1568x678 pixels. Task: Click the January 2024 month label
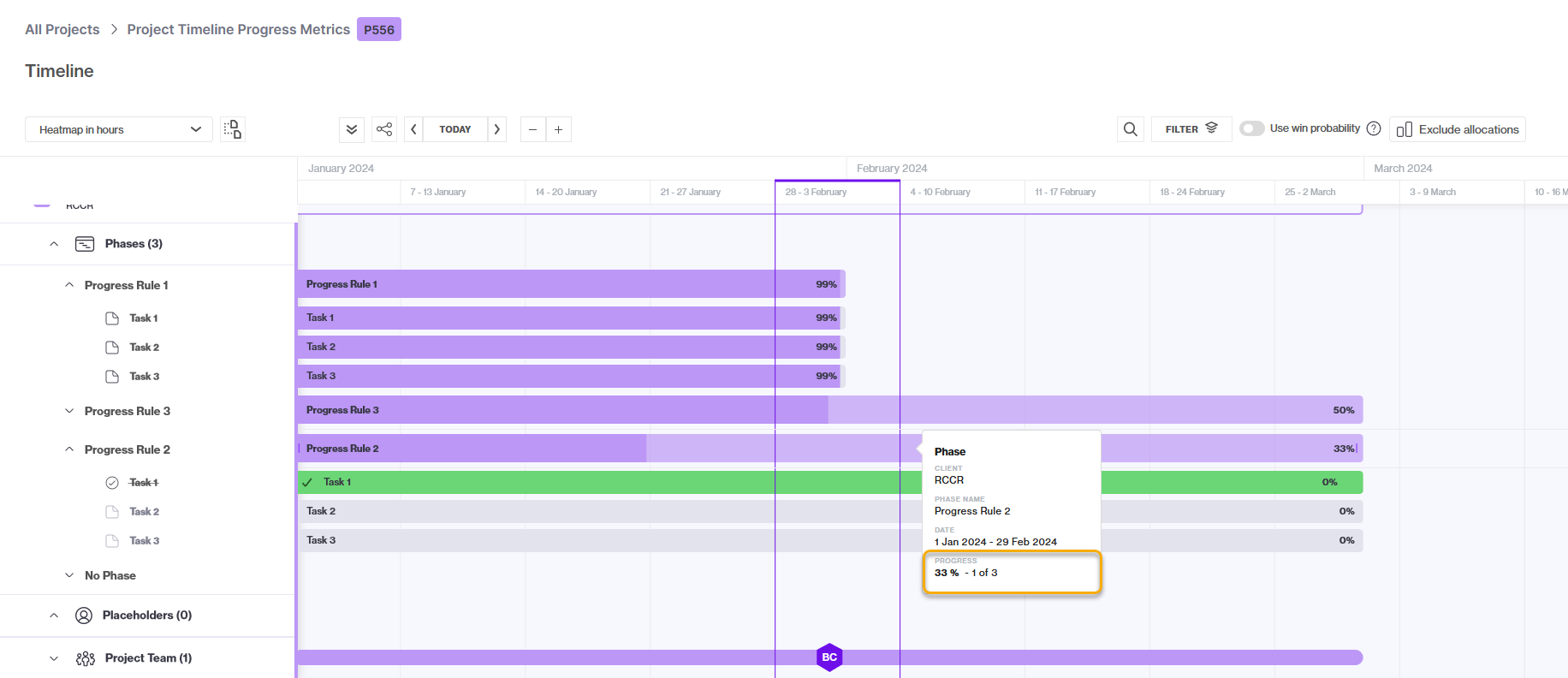[341, 169]
